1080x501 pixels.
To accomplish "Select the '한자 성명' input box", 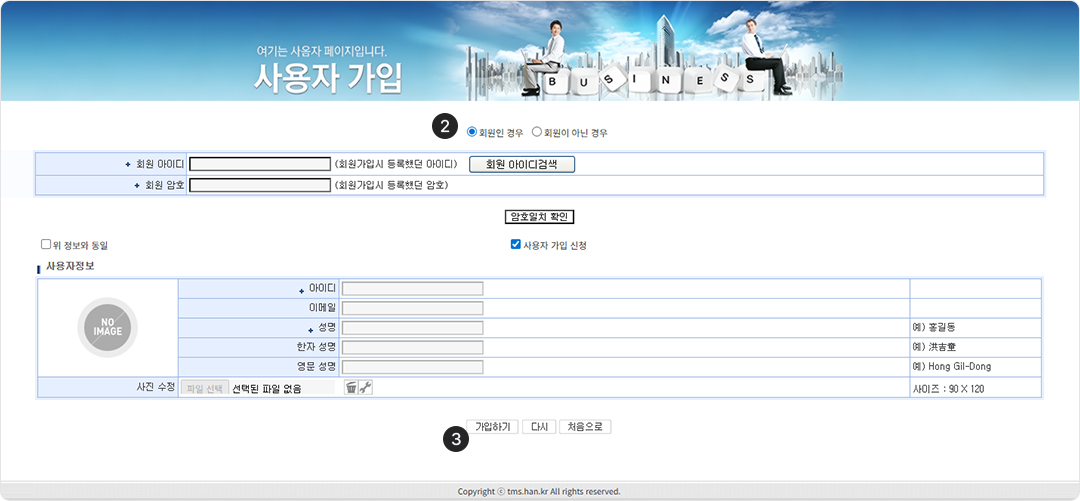I will tap(412, 347).
